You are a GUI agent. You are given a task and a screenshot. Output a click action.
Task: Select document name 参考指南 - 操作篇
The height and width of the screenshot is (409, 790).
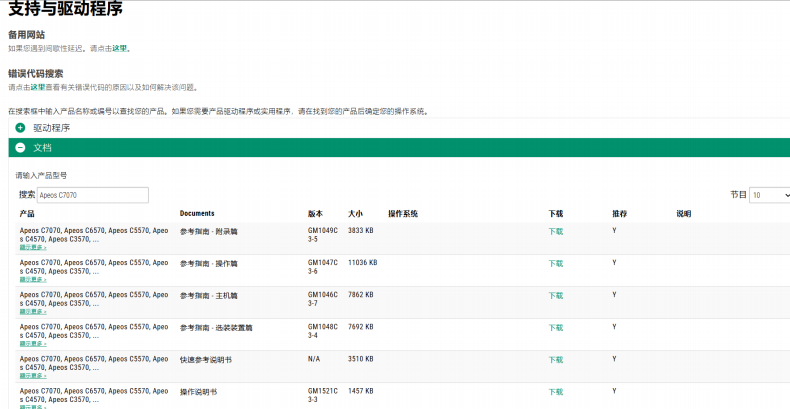[x=209, y=264]
